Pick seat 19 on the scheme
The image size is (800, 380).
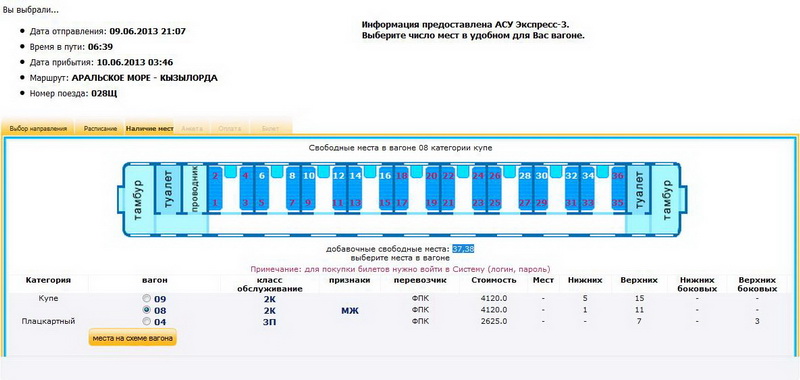pyautogui.click(x=432, y=203)
